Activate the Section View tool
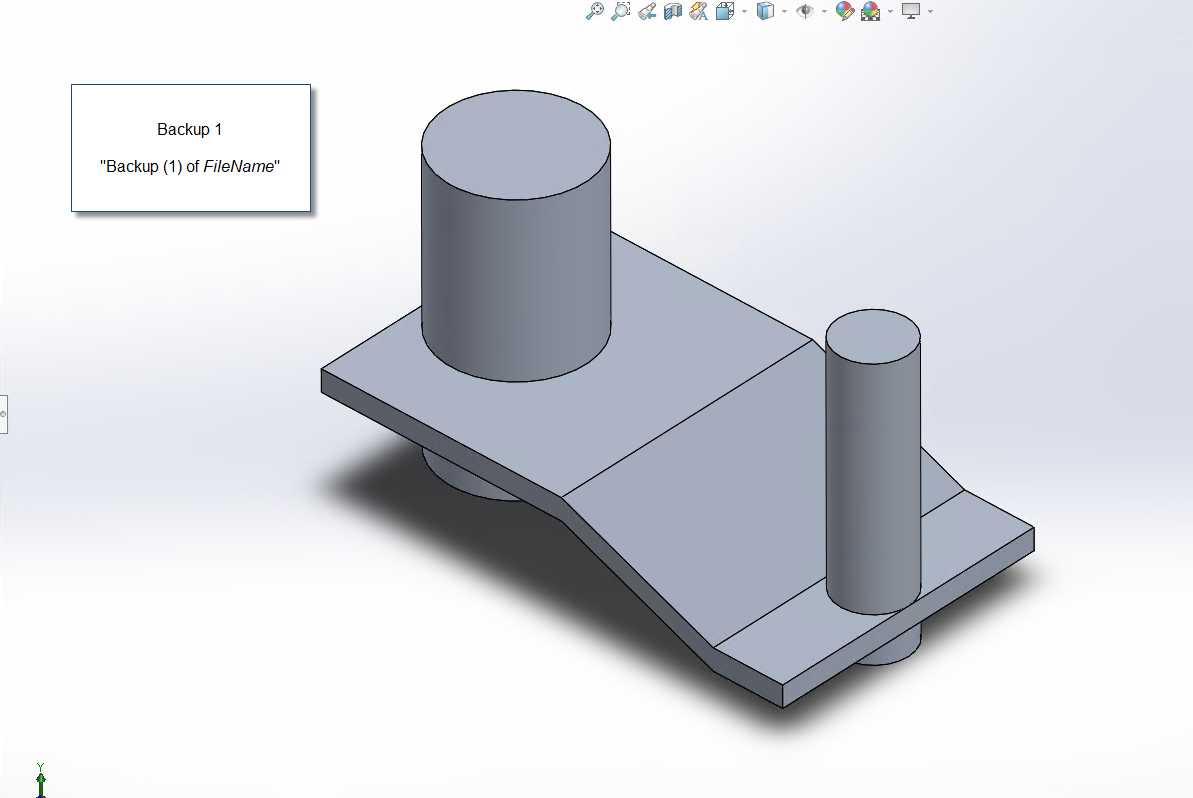The width and height of the screenshot is (1193, 798). click(672, 11)
